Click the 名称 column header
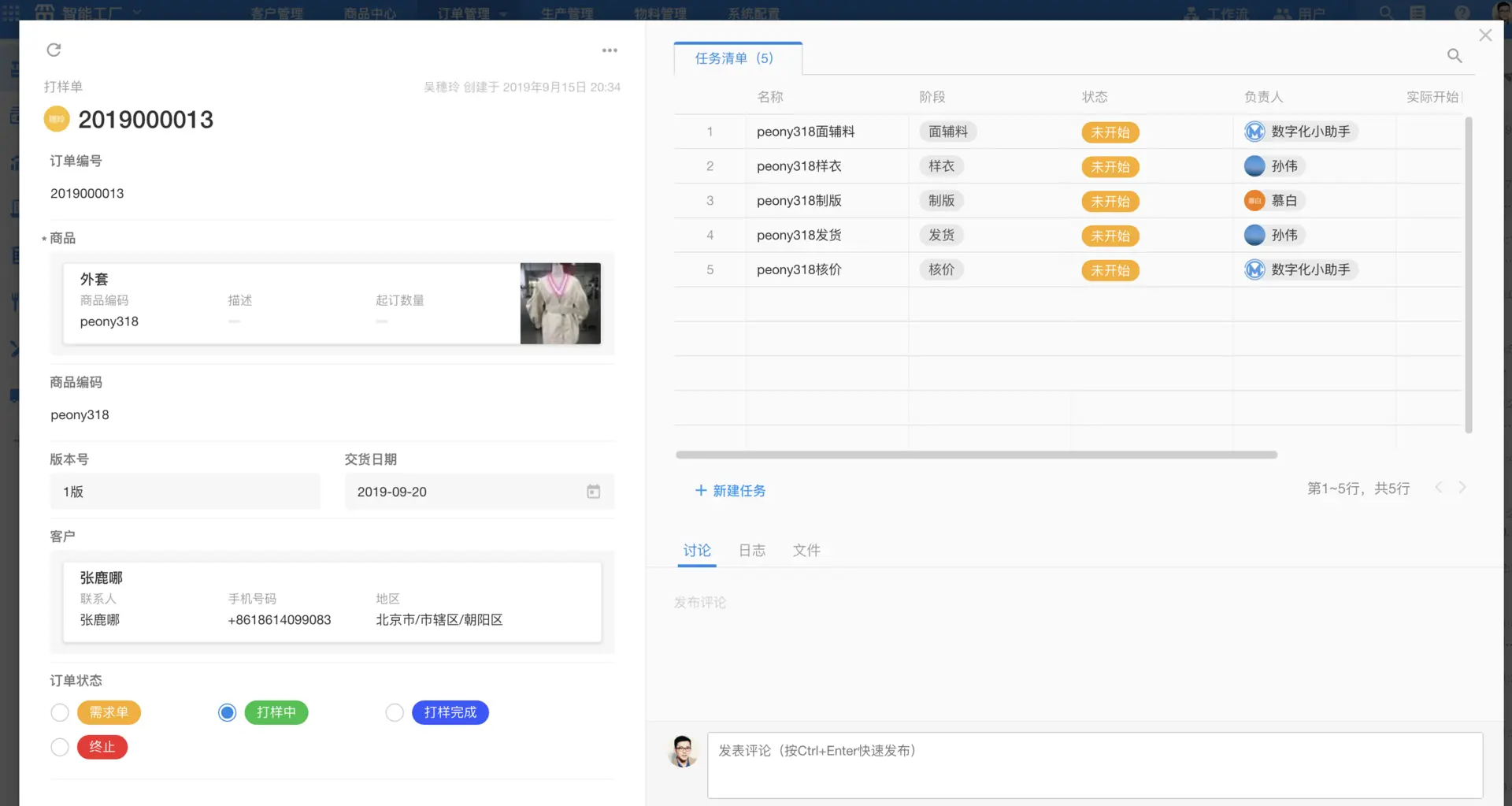The width and height of the screenshot is (1512, 806). (x=770, y=97)
